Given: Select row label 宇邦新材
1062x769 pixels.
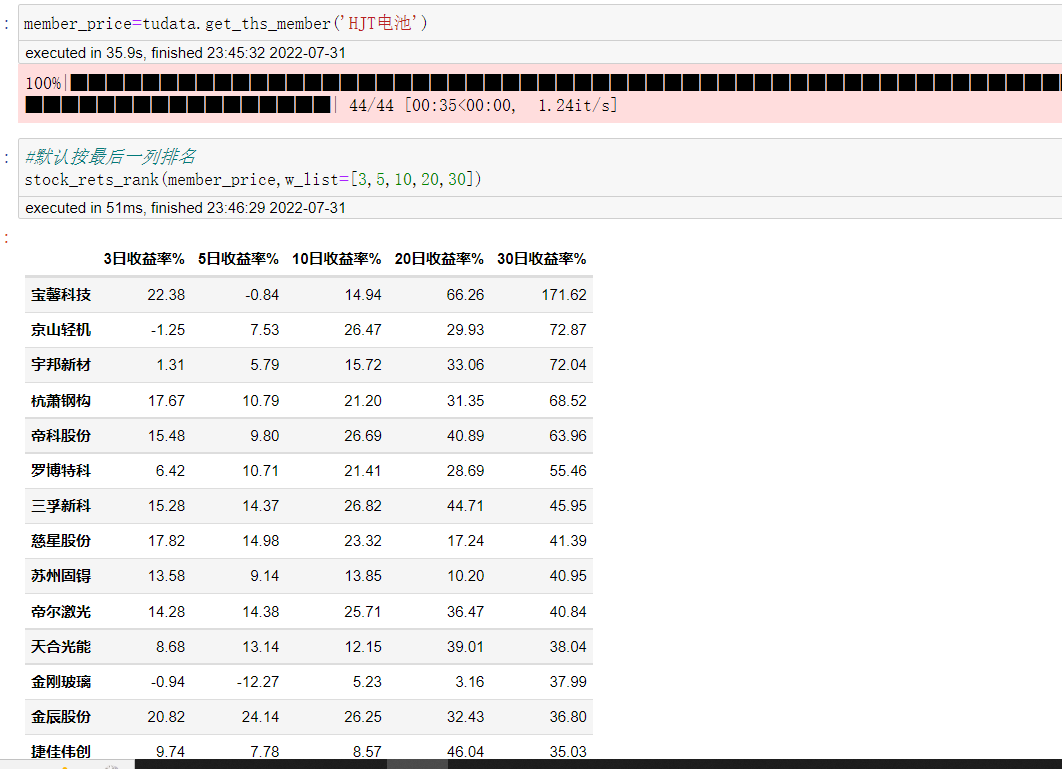Looking at the screenshot, I should click(61, 365).
